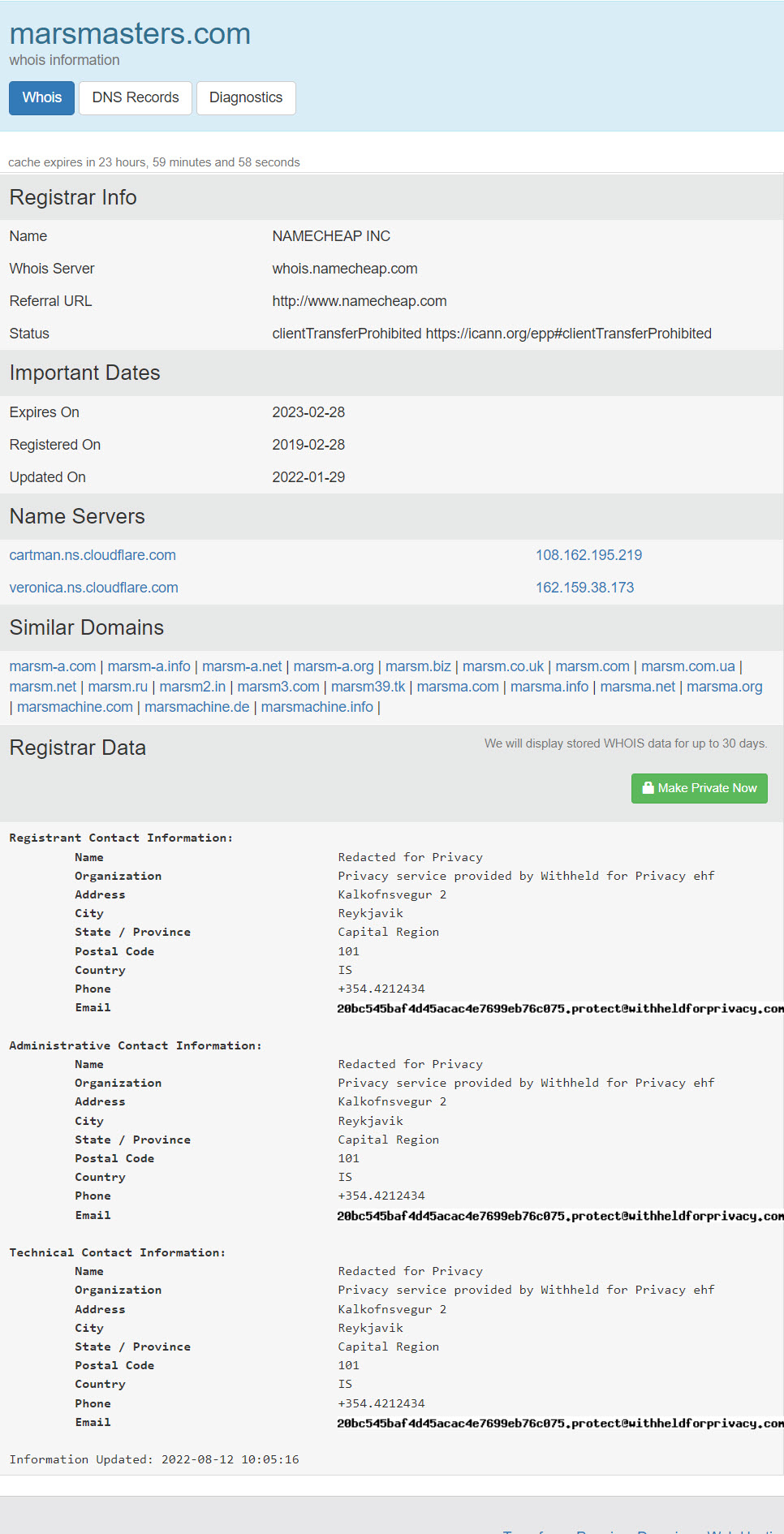Open the Whois tab

click(41, 97)
